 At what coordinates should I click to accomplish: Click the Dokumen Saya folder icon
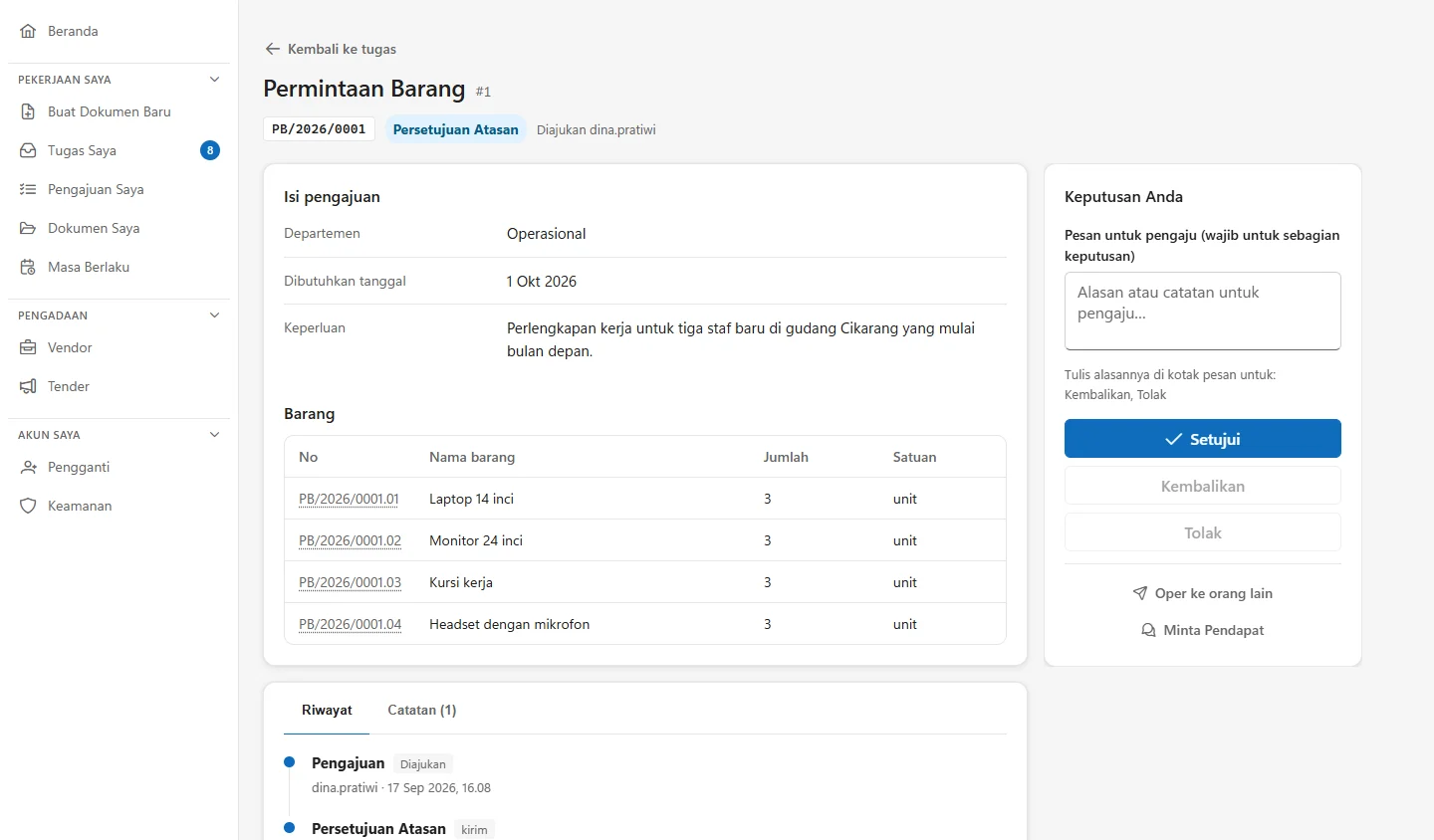[28, 229]
